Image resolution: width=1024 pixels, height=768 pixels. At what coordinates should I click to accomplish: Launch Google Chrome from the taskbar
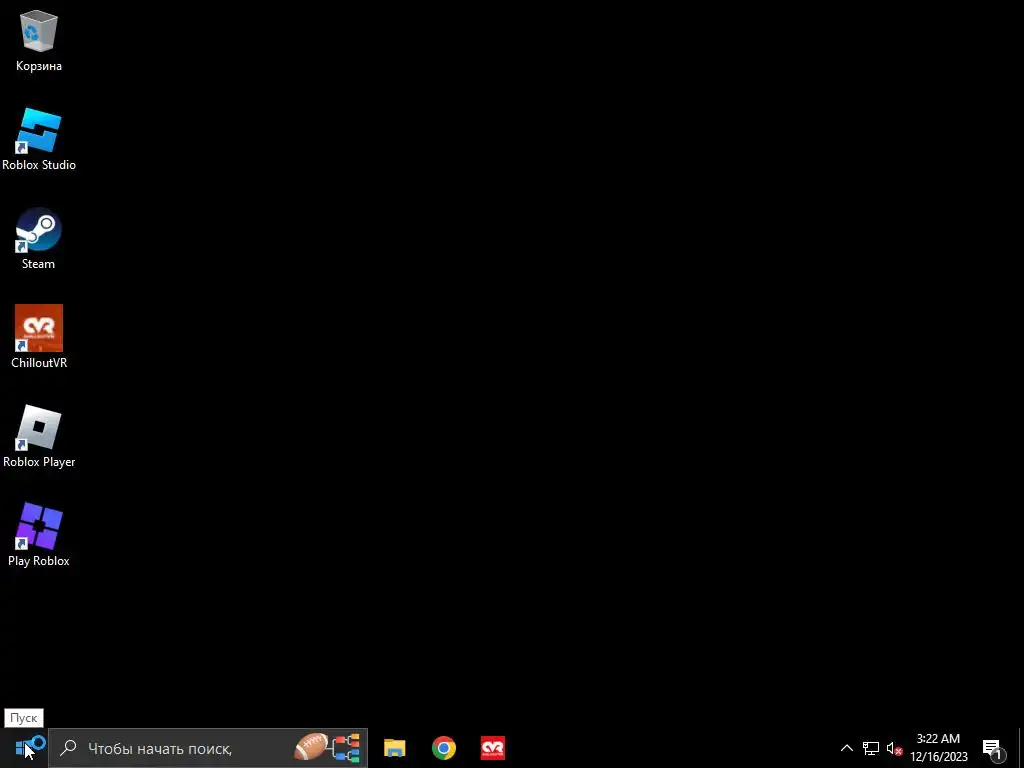coord(443,748)
